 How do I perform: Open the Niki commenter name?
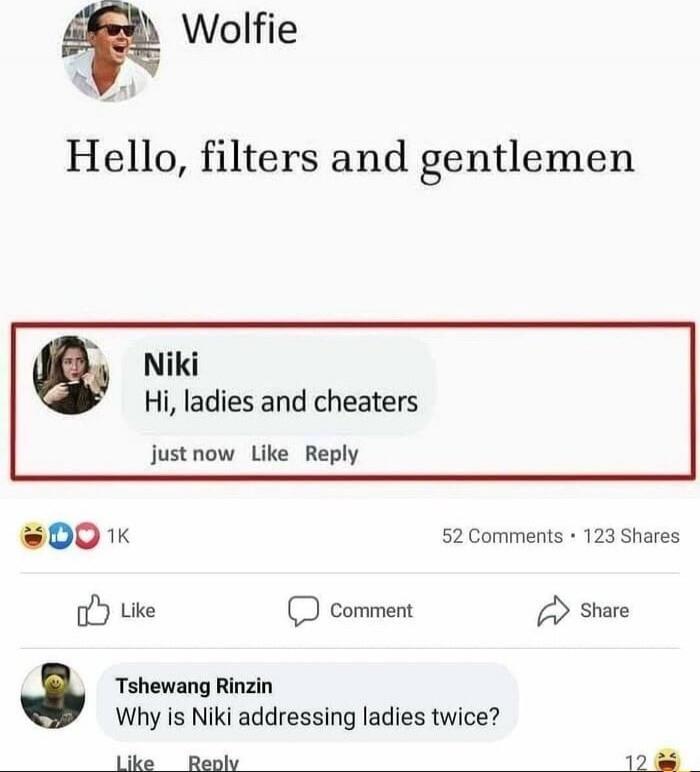click(x=171, y=365)
